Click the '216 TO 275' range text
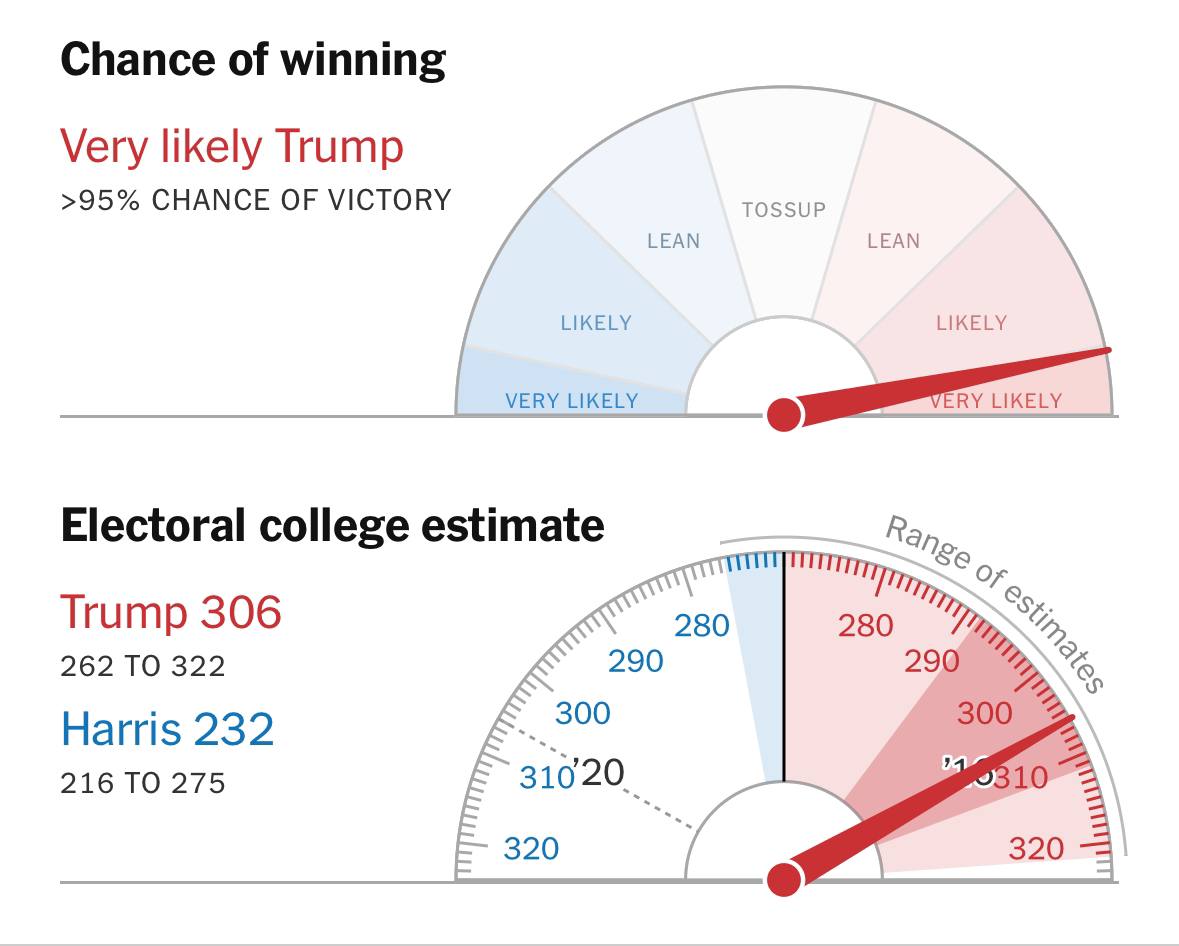 click(143, 784)
